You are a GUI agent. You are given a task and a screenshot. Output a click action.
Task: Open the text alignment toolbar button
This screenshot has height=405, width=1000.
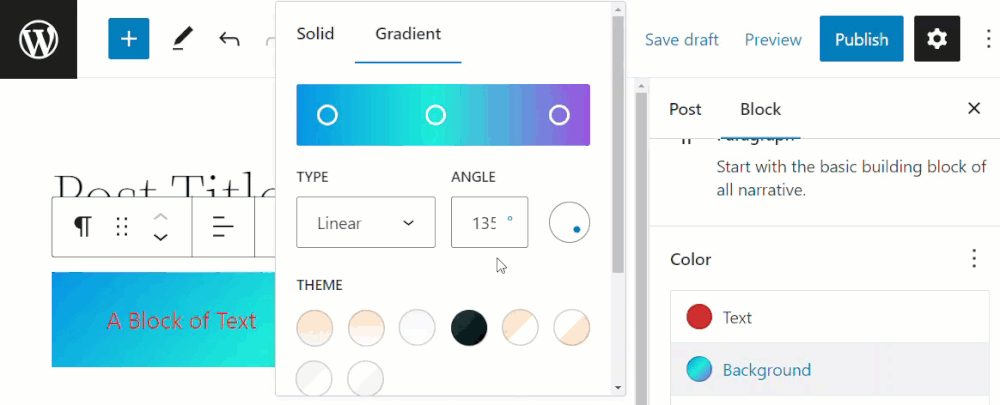223,226
